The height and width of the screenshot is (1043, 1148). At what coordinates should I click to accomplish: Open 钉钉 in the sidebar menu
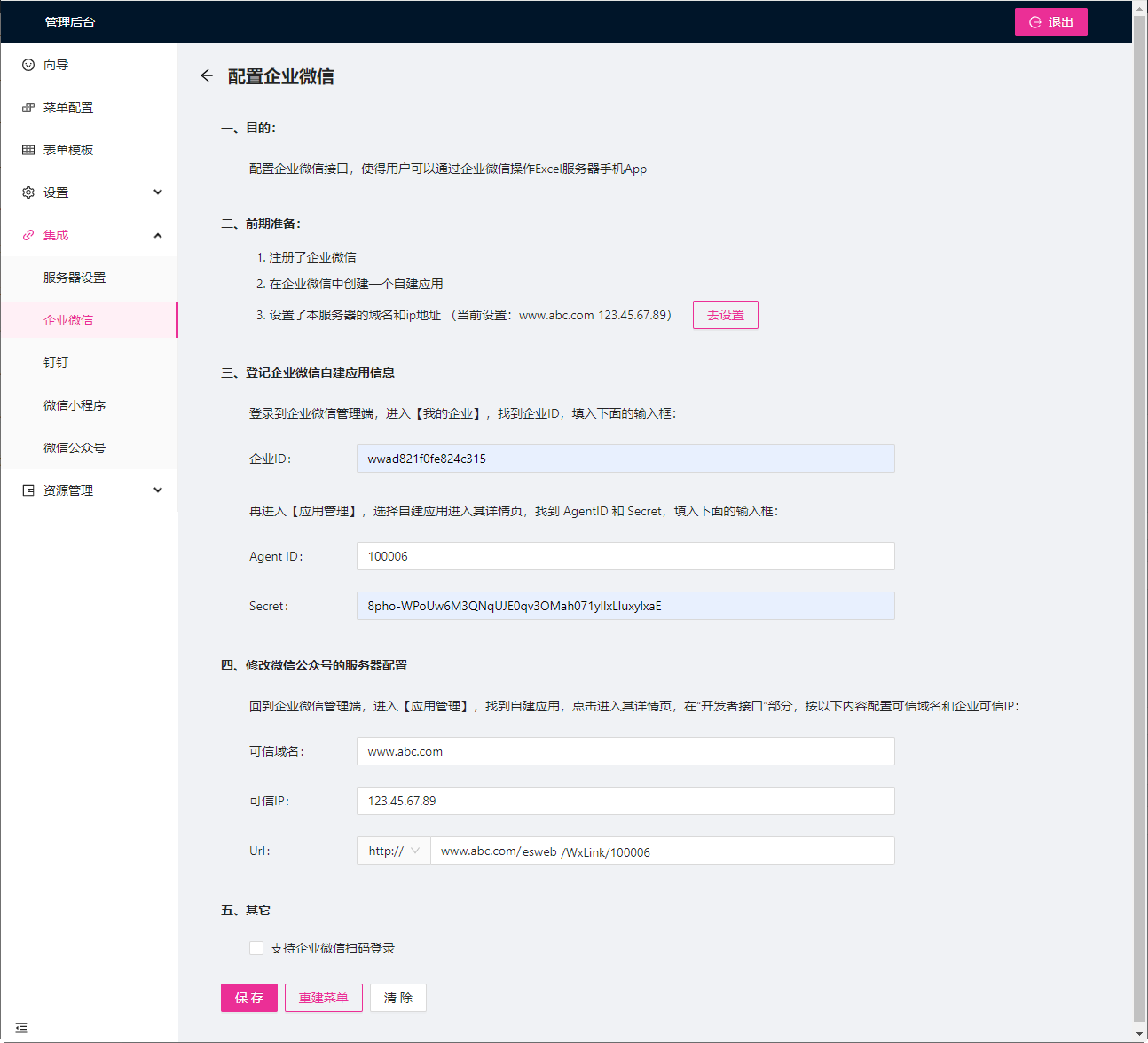[56, 363]
